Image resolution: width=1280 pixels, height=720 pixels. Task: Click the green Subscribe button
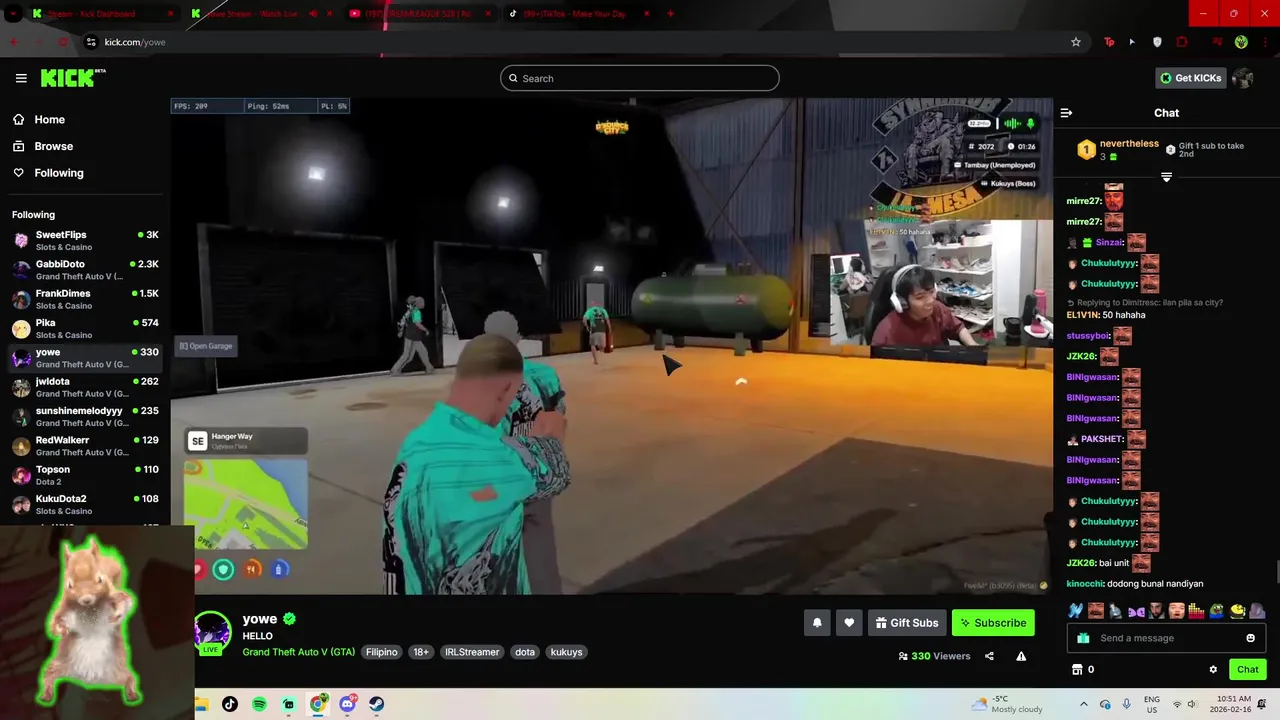click(x=993, y=623)
